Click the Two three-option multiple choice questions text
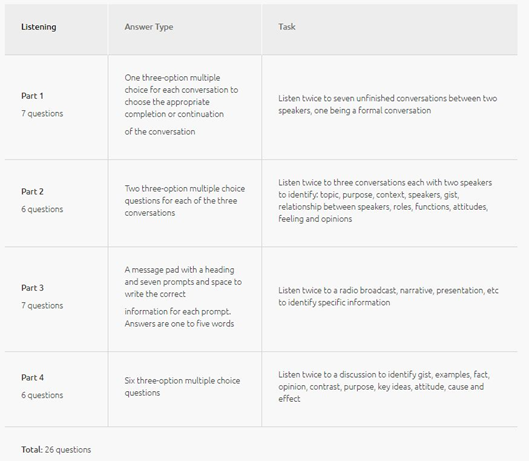The height and width of the screenshot is (461, 529). pyautogui.click(x=185, y=201)
